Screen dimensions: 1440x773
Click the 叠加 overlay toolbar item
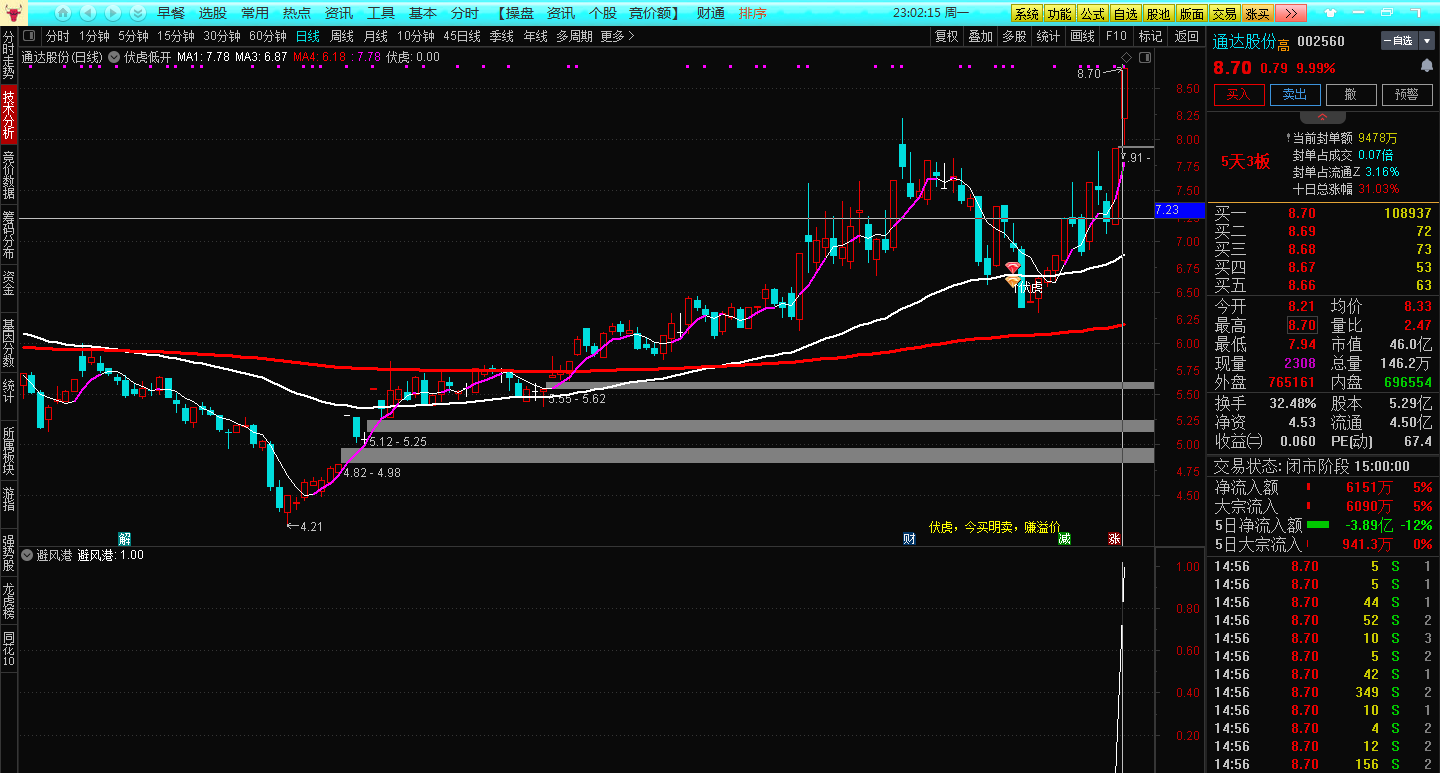pos(980,36)
